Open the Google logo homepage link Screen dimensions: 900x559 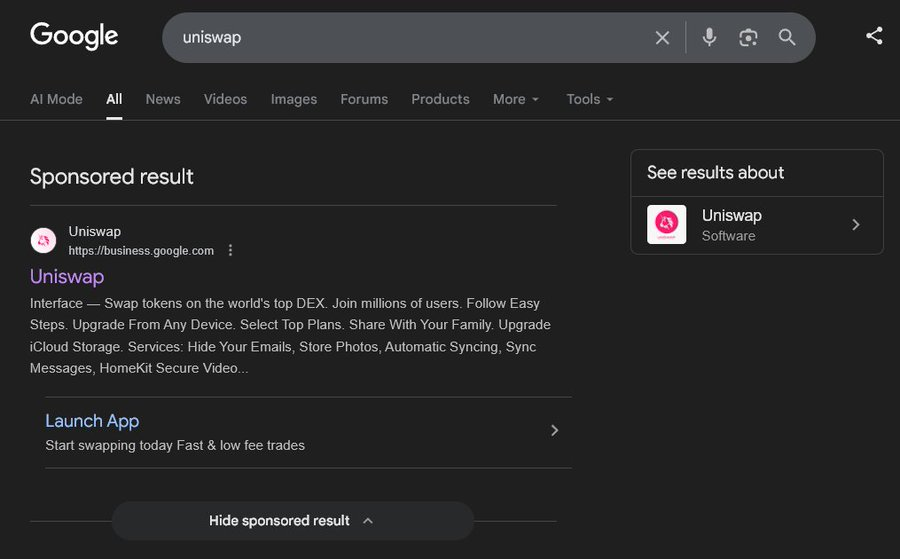[74, 36]
